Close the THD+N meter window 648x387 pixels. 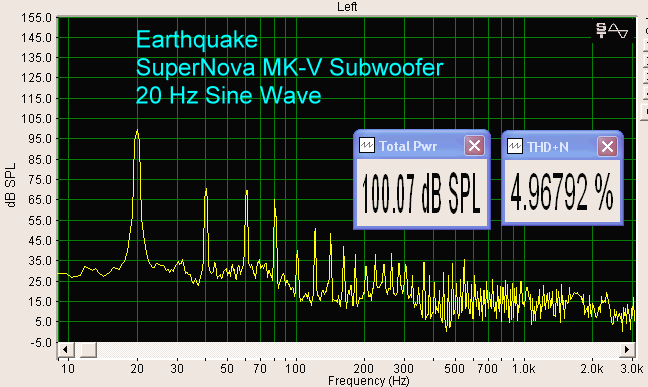[x=608, y=146]
